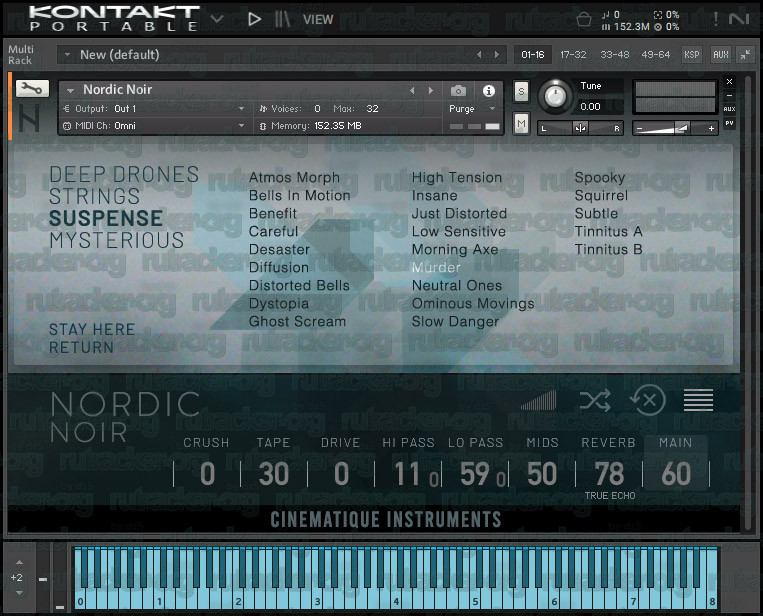This screenshot has height=616, width=763.
Task: Click the exclamation warning icon
Action: 715,19
